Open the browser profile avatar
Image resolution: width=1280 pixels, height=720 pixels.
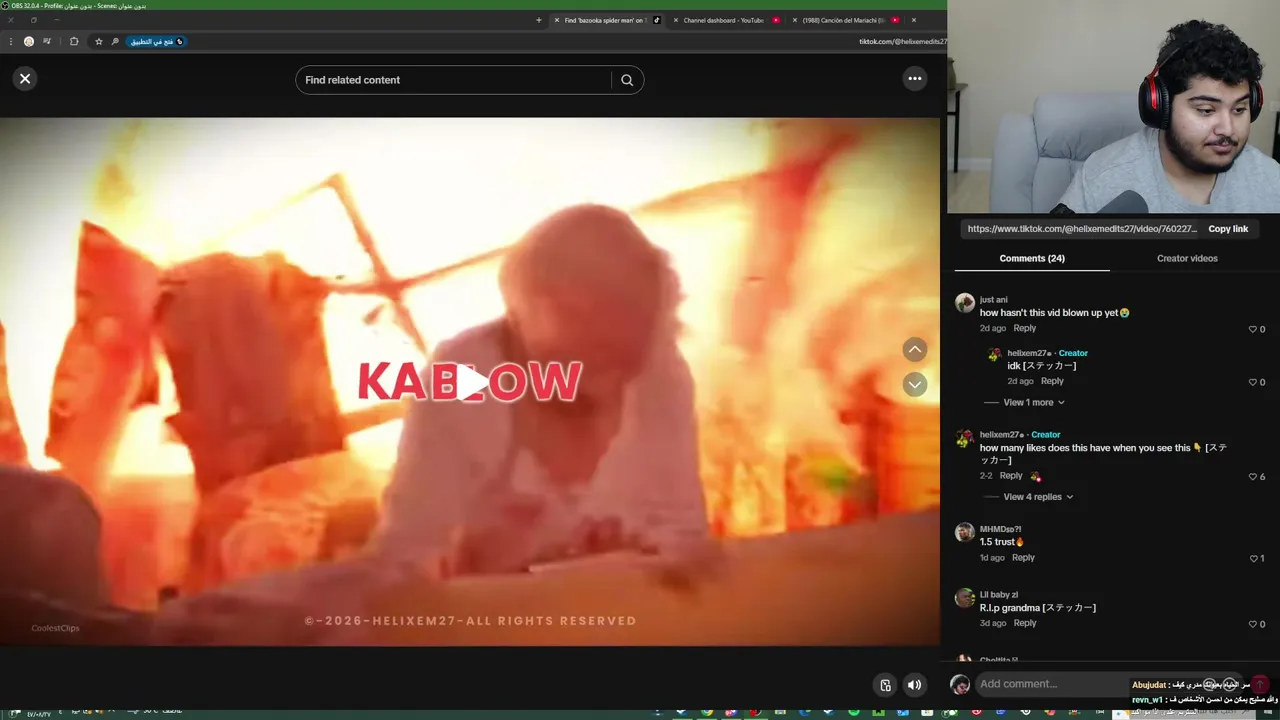[x=28, y=41]
